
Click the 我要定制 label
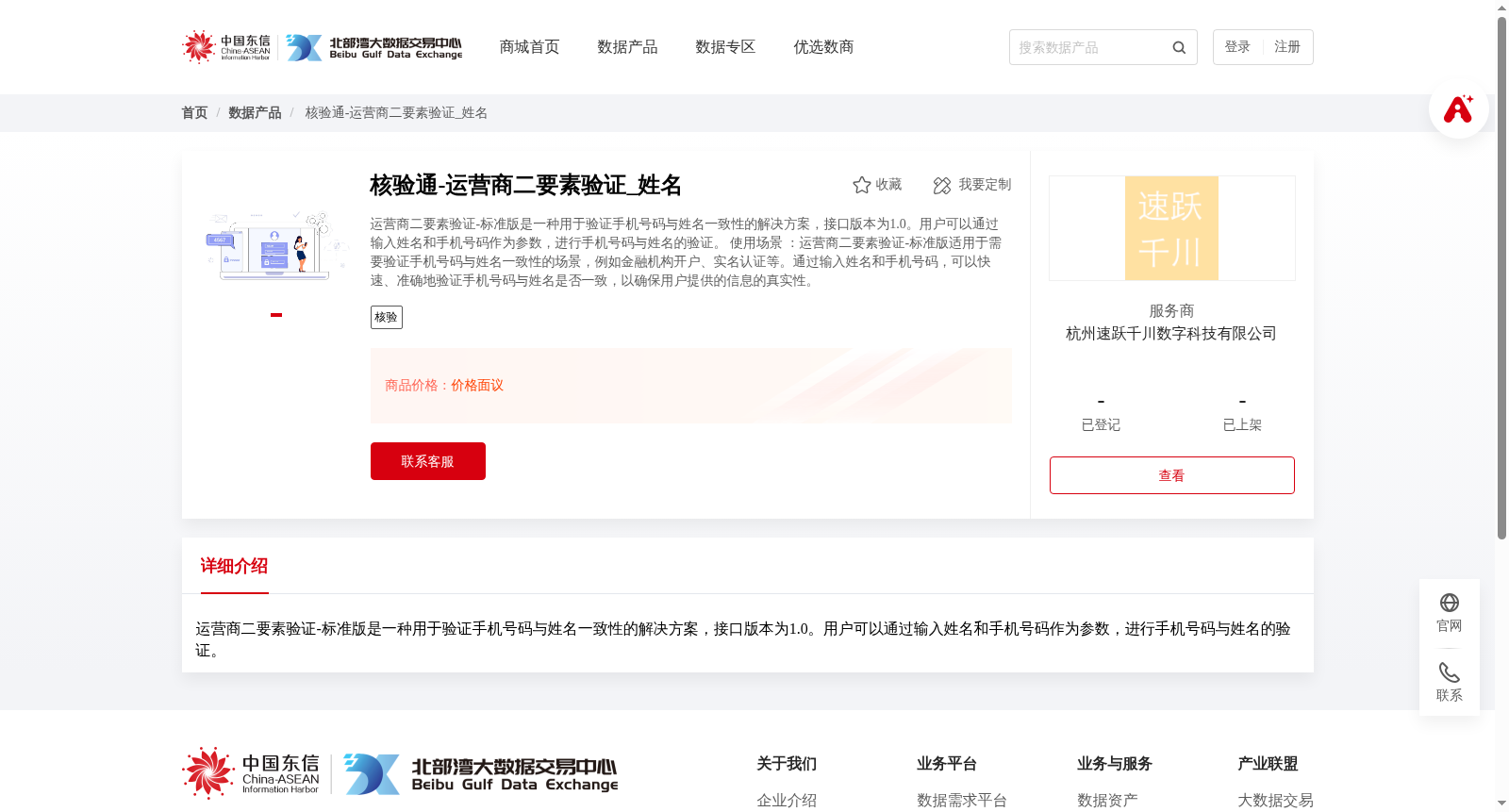[x=985, y=185]
